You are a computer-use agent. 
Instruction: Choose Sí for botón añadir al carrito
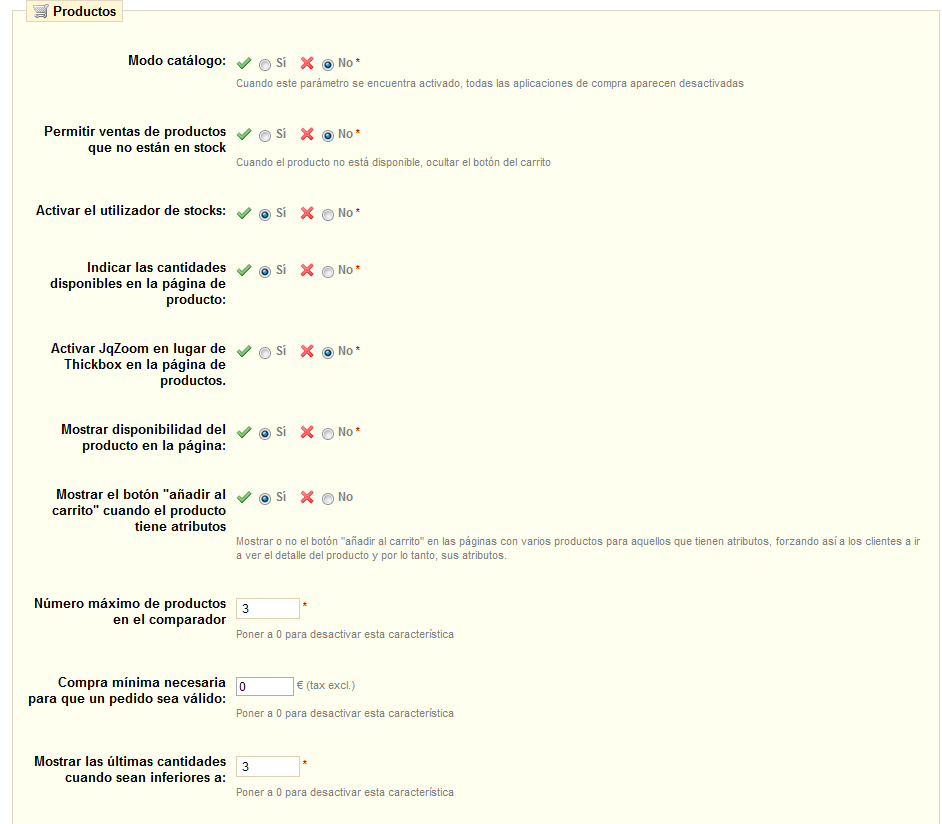265,498
